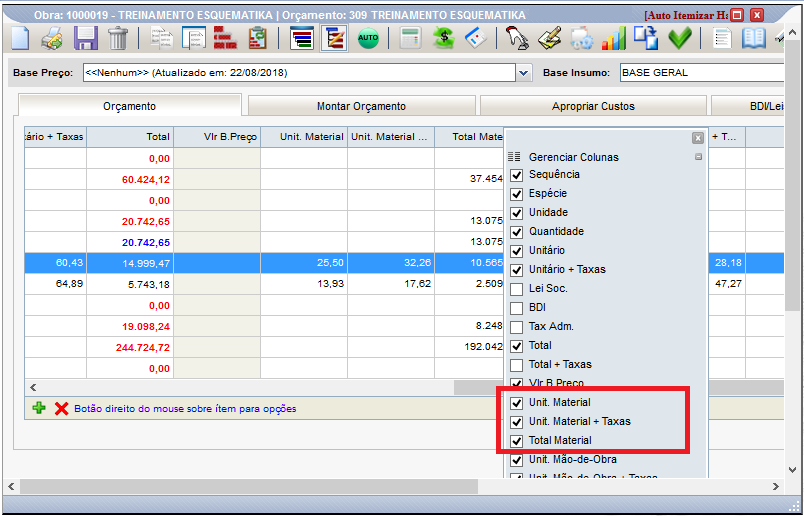Enable the Tax Adm. column checkbox
The image size is (804, 516).
point(517,327)
